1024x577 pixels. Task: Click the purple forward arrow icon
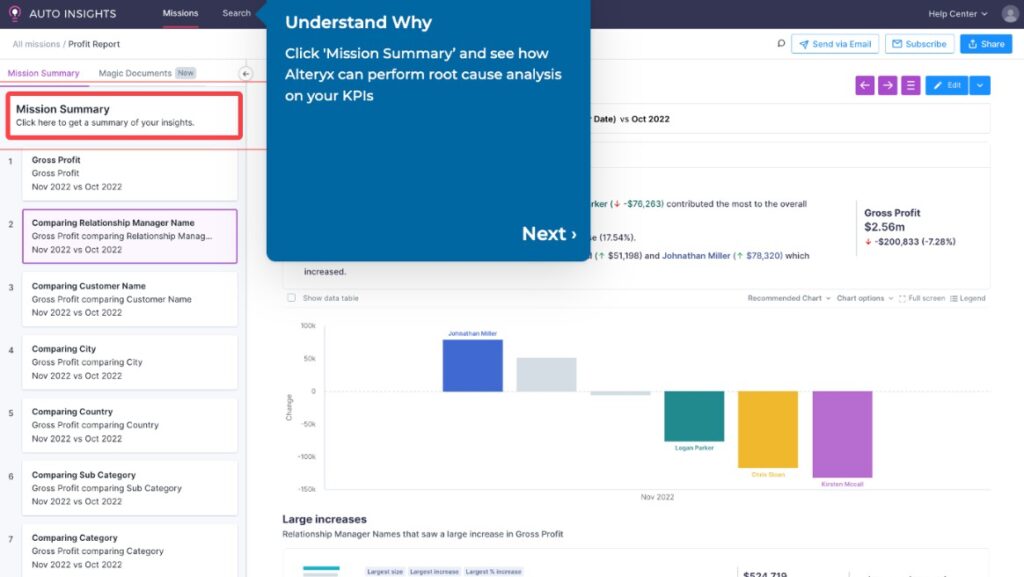coord(889,85)
